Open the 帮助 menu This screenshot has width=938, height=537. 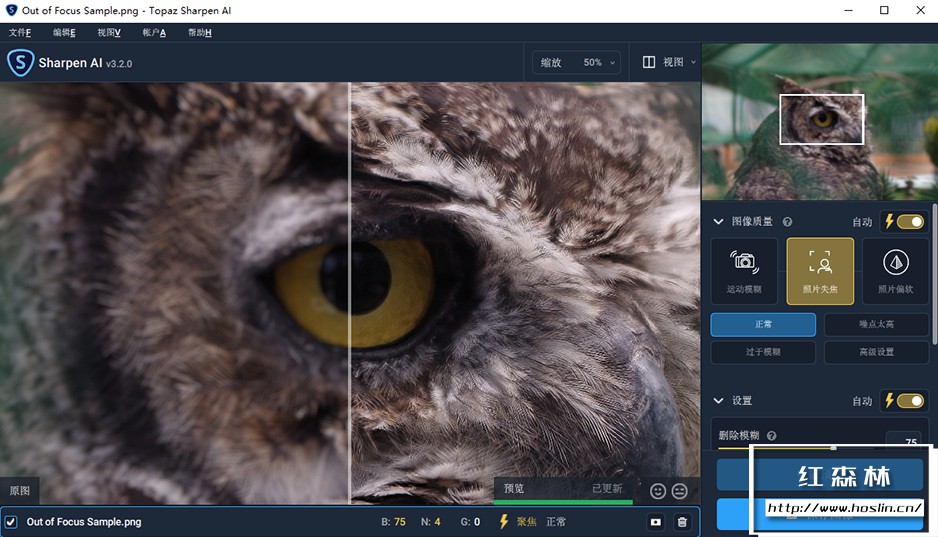pyautogui.click(x=199, y=33)
